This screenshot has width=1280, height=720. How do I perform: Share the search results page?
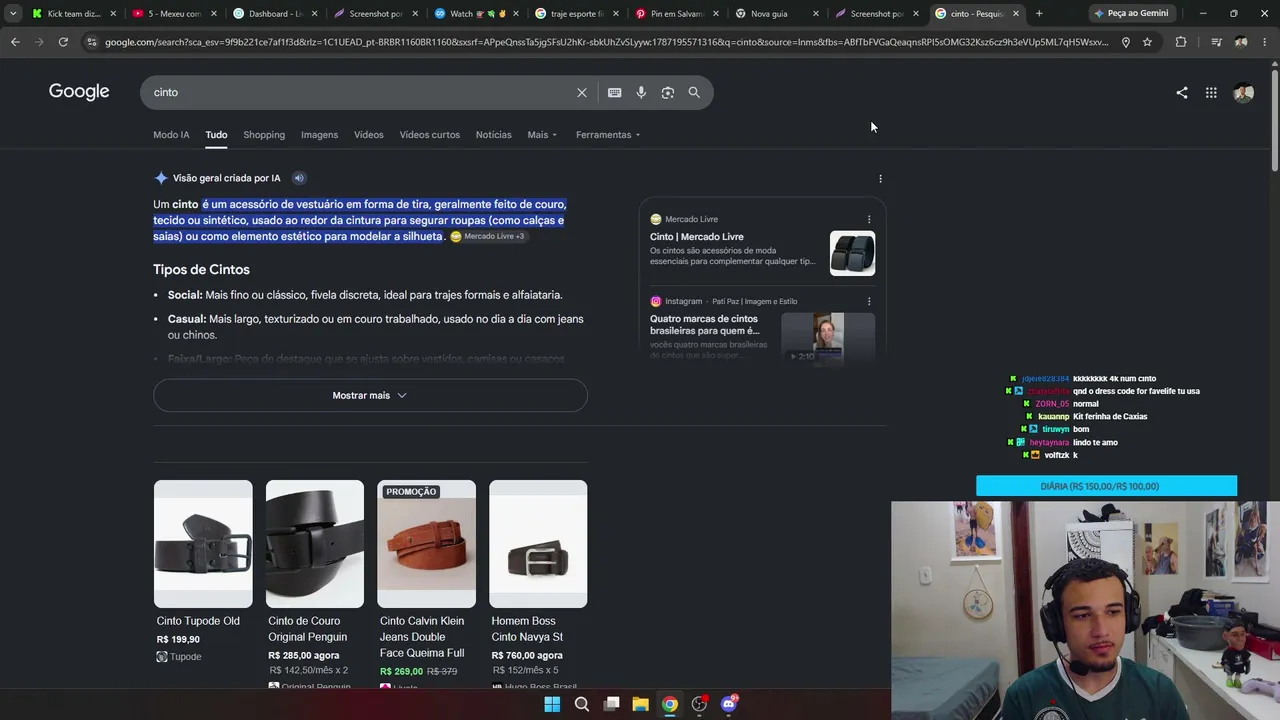[1182, 93]
